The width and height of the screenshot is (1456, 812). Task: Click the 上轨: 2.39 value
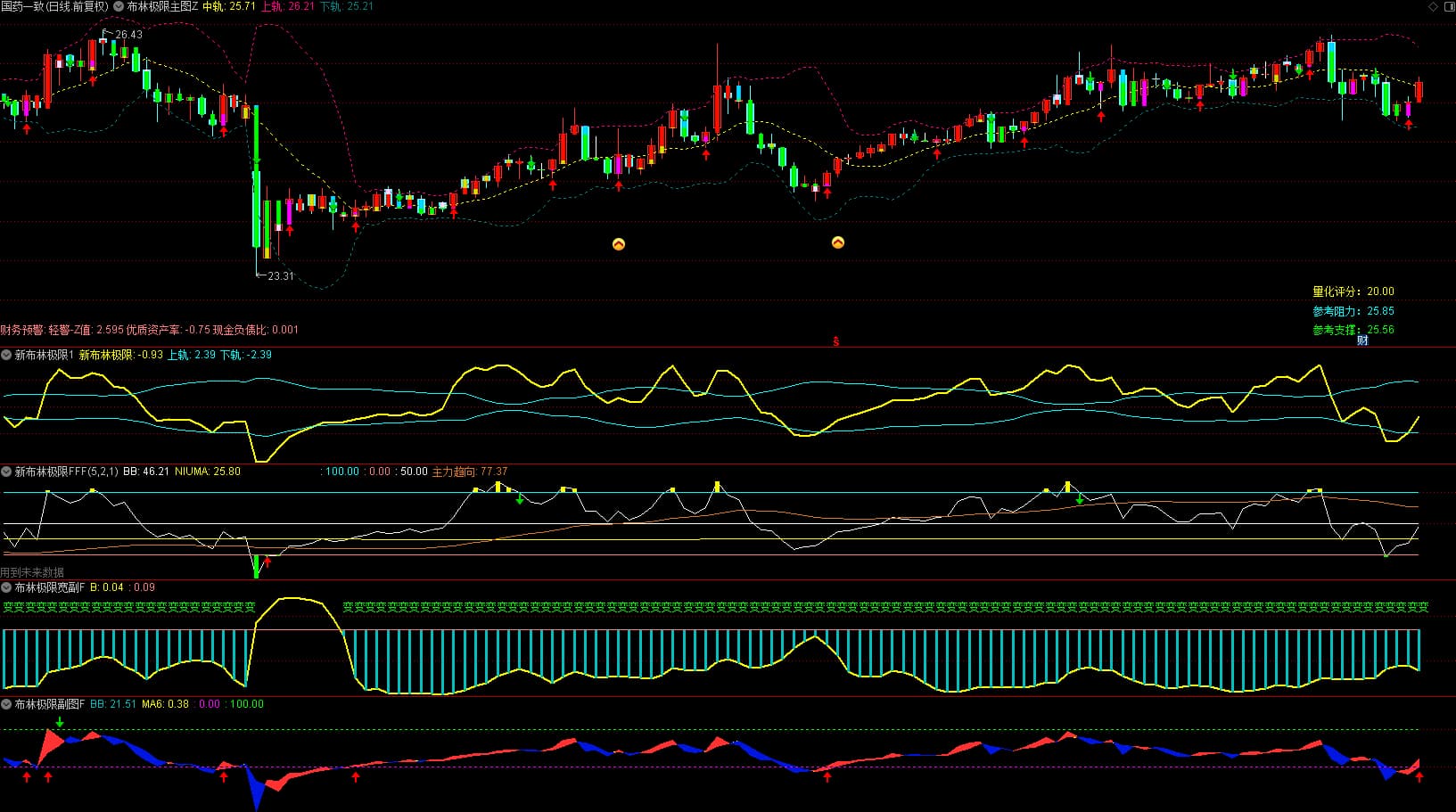point(192,355)
